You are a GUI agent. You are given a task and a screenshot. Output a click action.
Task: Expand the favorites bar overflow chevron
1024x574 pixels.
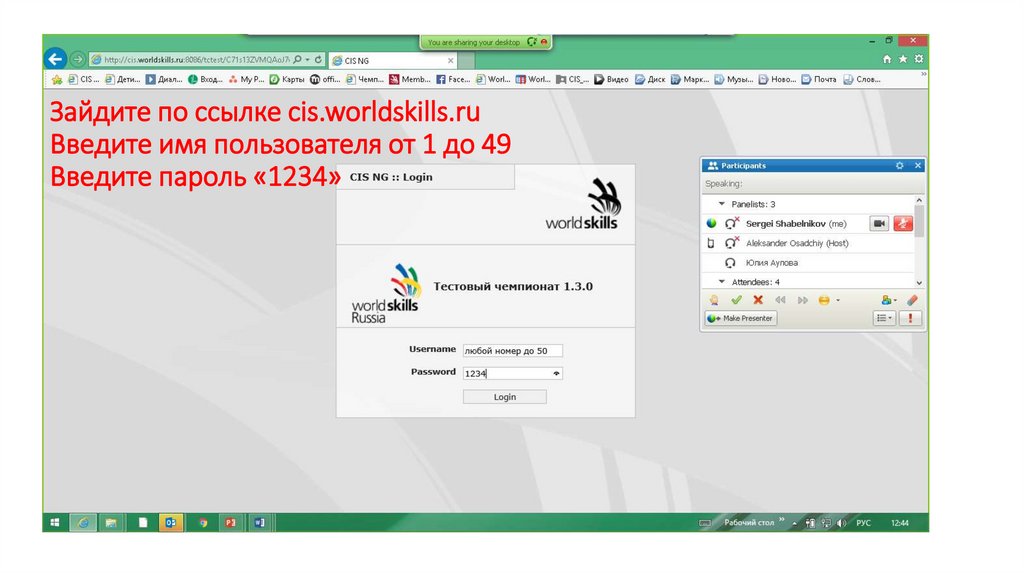923,74
